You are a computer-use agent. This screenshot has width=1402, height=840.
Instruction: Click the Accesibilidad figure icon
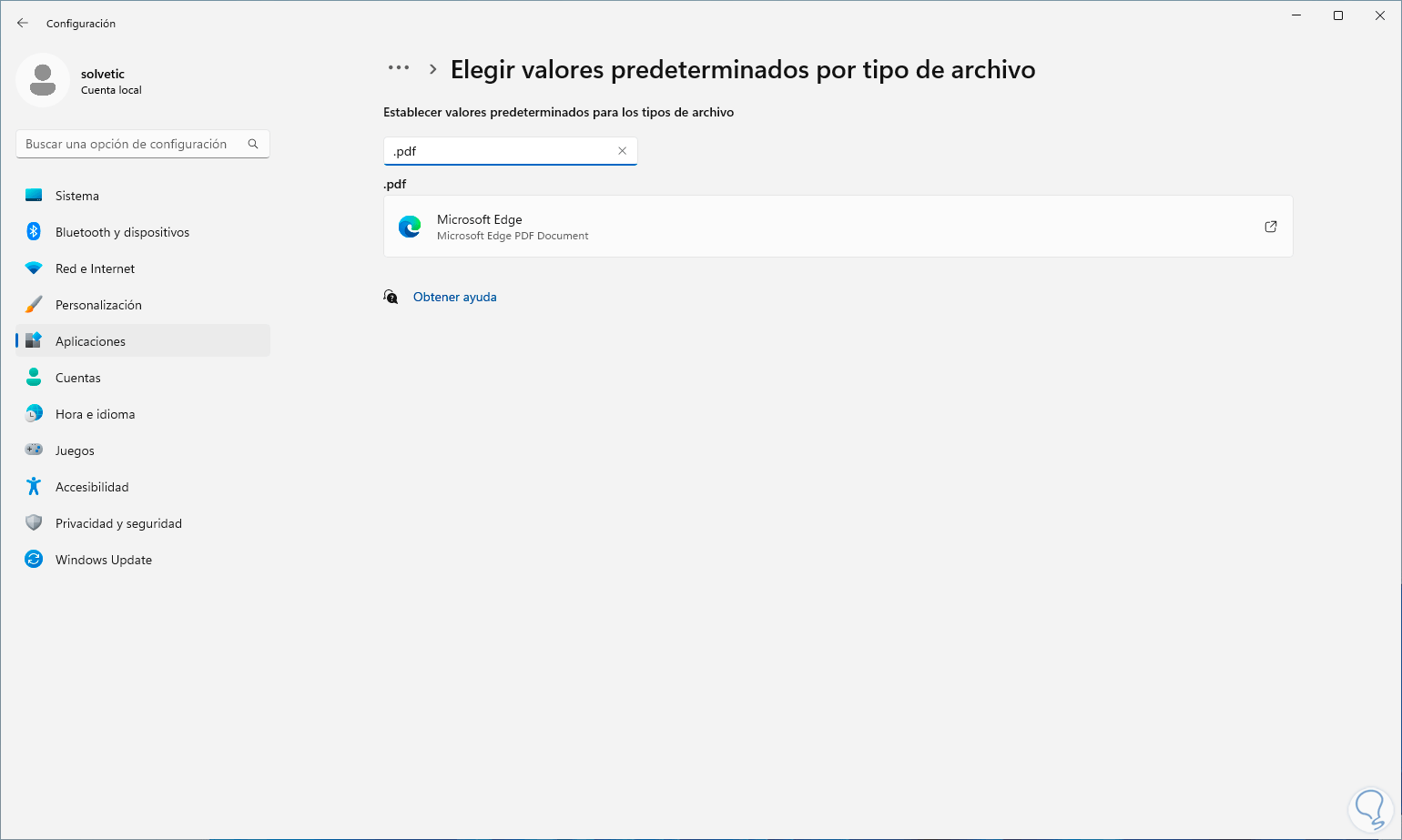[x=34, y=487]
